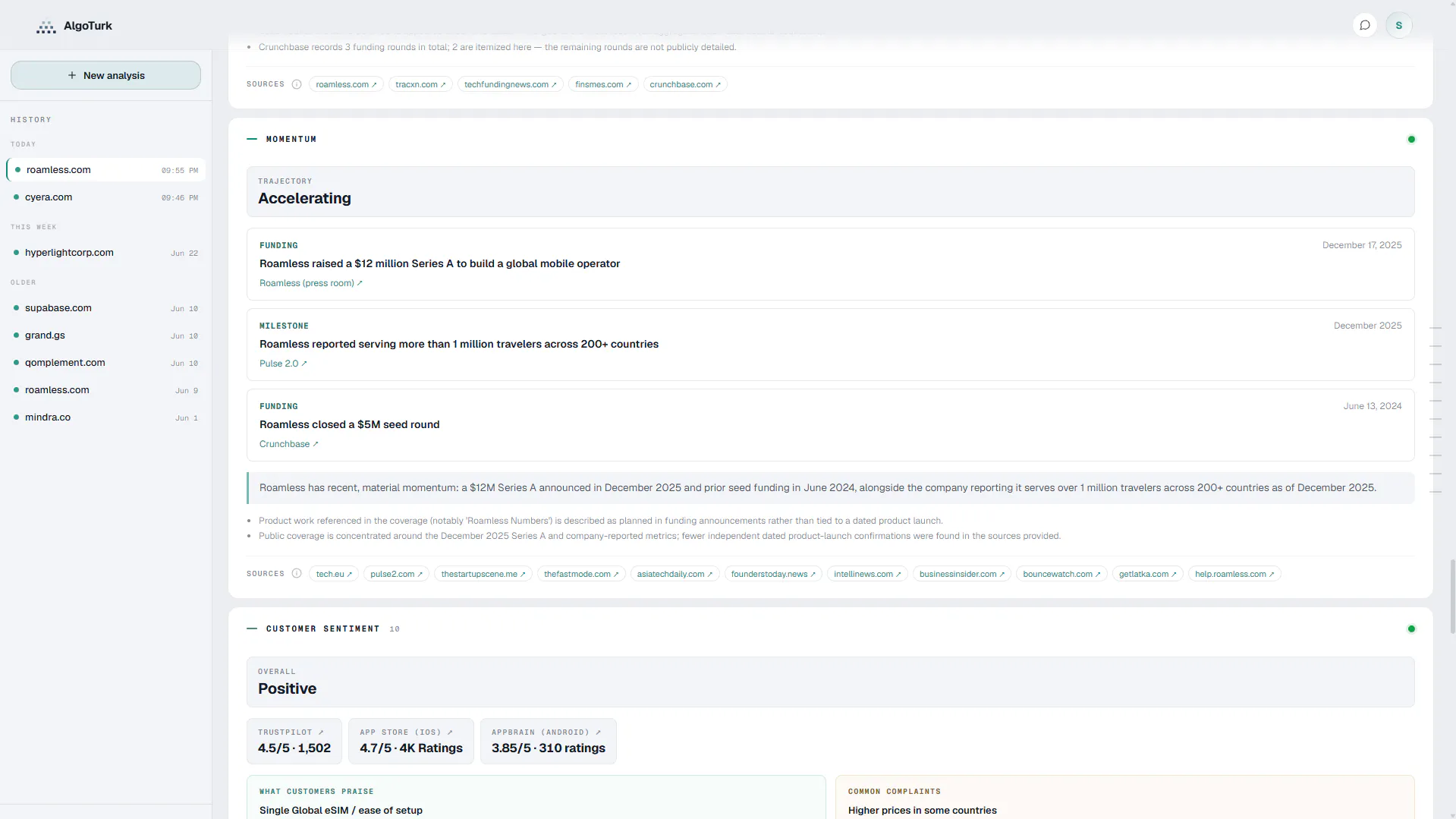The width and height of the screenshot is (1456, 819).
Task: Open businessinsider.com source chip
Action: [961, 574]
